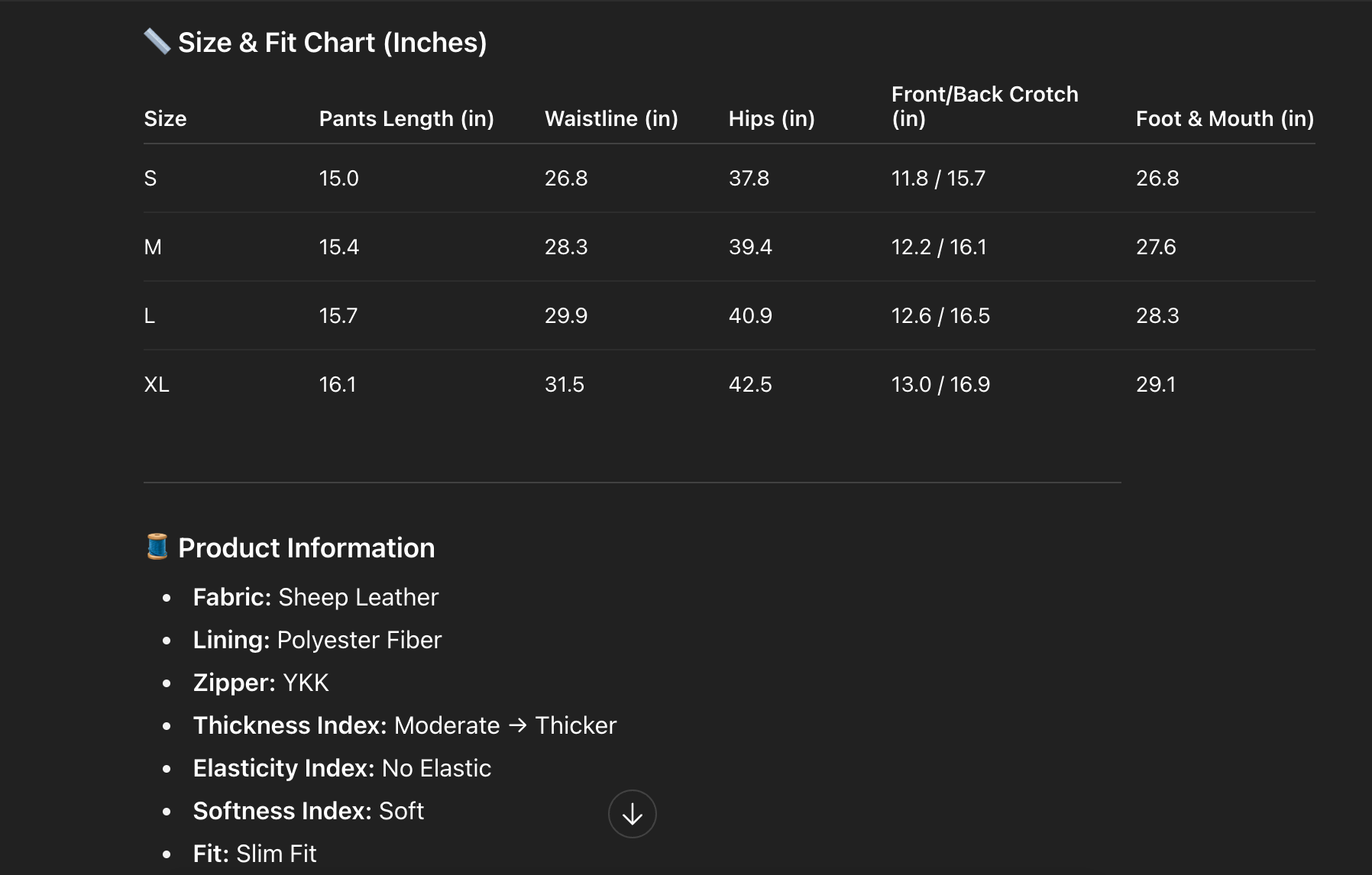Click the Foot & Mouth column header
Screen dimensions: 1372x875
point(1225,119)
